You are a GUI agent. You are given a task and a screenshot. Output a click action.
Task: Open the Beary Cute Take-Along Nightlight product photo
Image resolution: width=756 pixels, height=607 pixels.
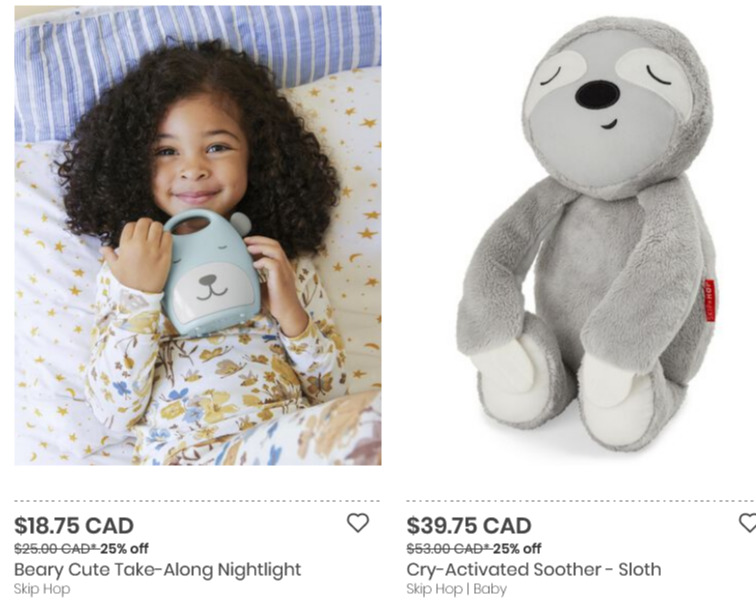[x=198, y=235]
